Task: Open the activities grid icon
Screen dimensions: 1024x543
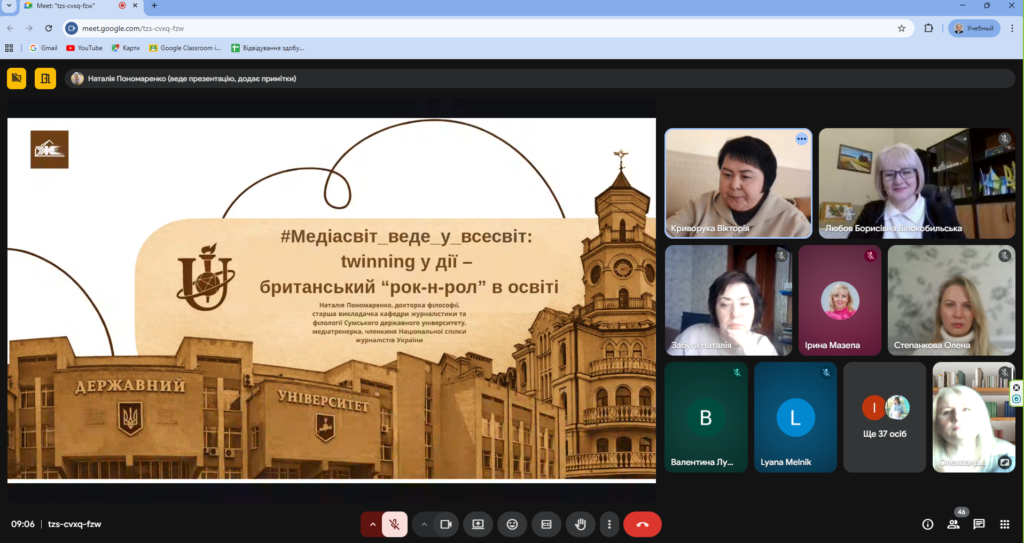Action: click(1004, 524)
